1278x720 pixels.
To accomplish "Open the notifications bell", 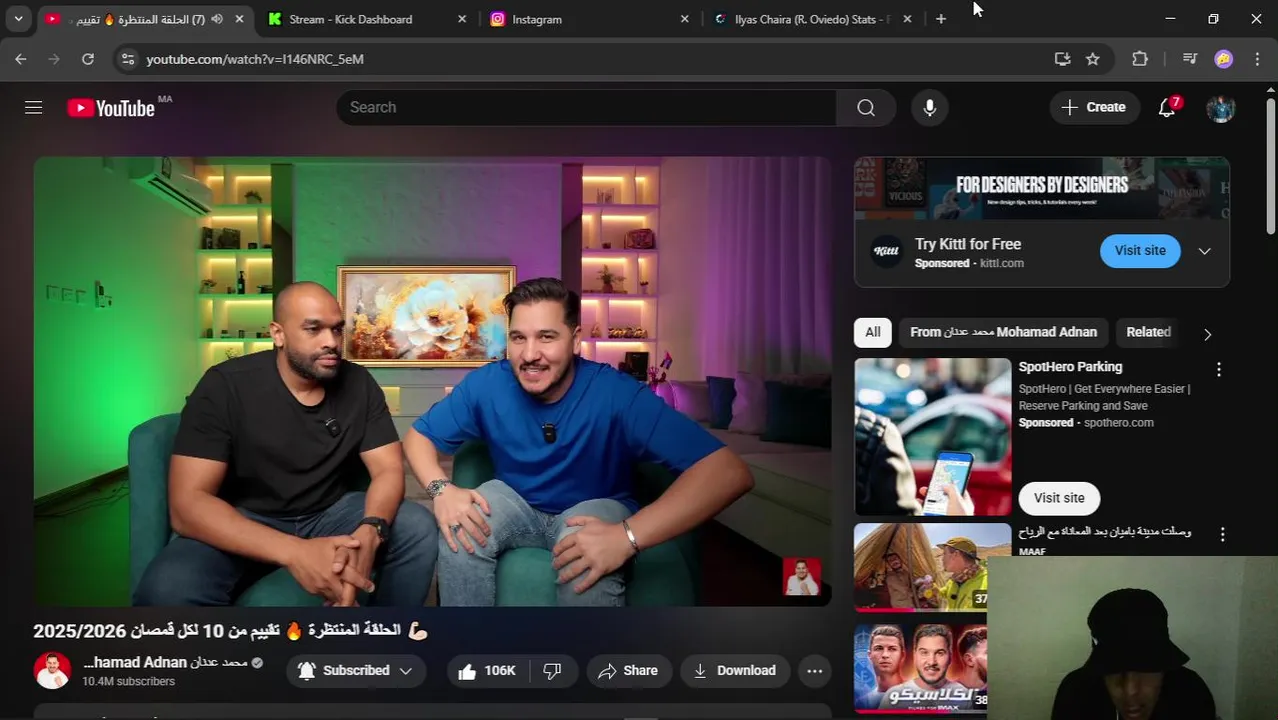I will [1167, 107].
